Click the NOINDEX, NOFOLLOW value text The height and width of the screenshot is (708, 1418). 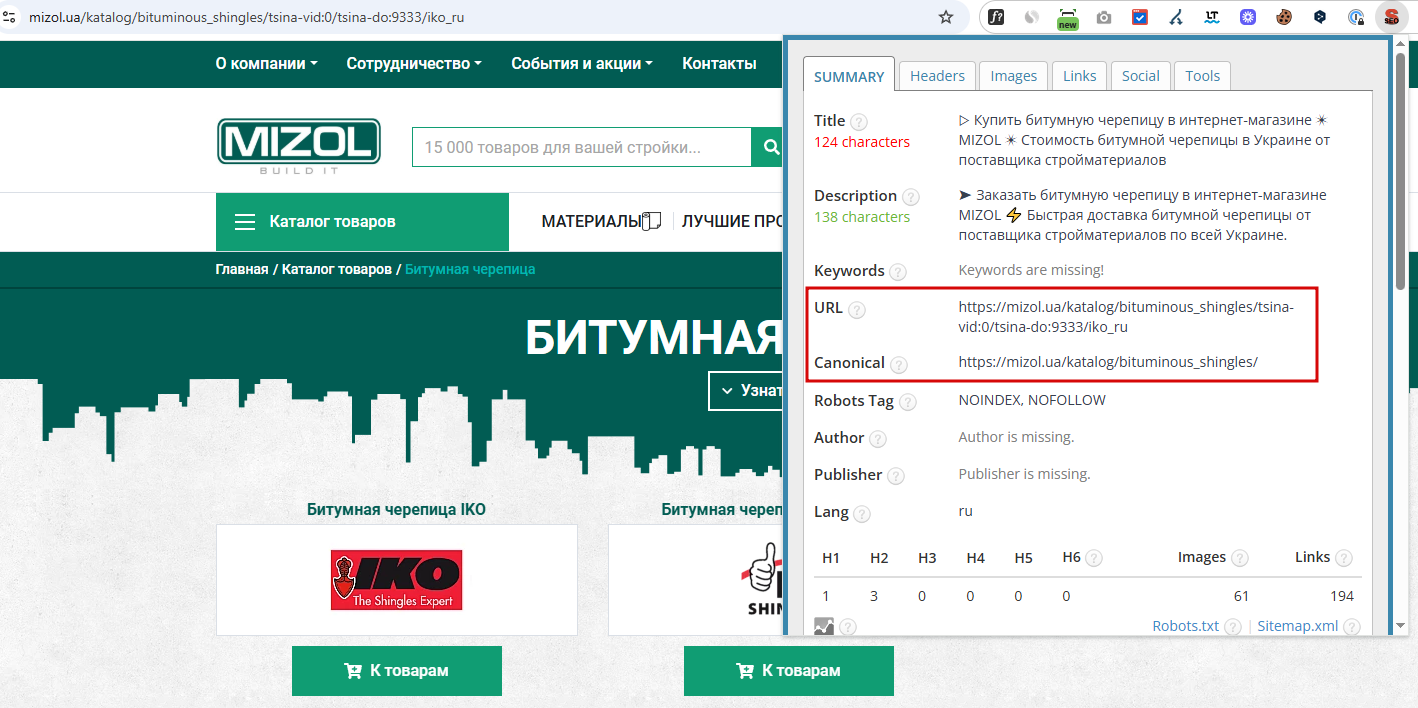pos(1032,400)
